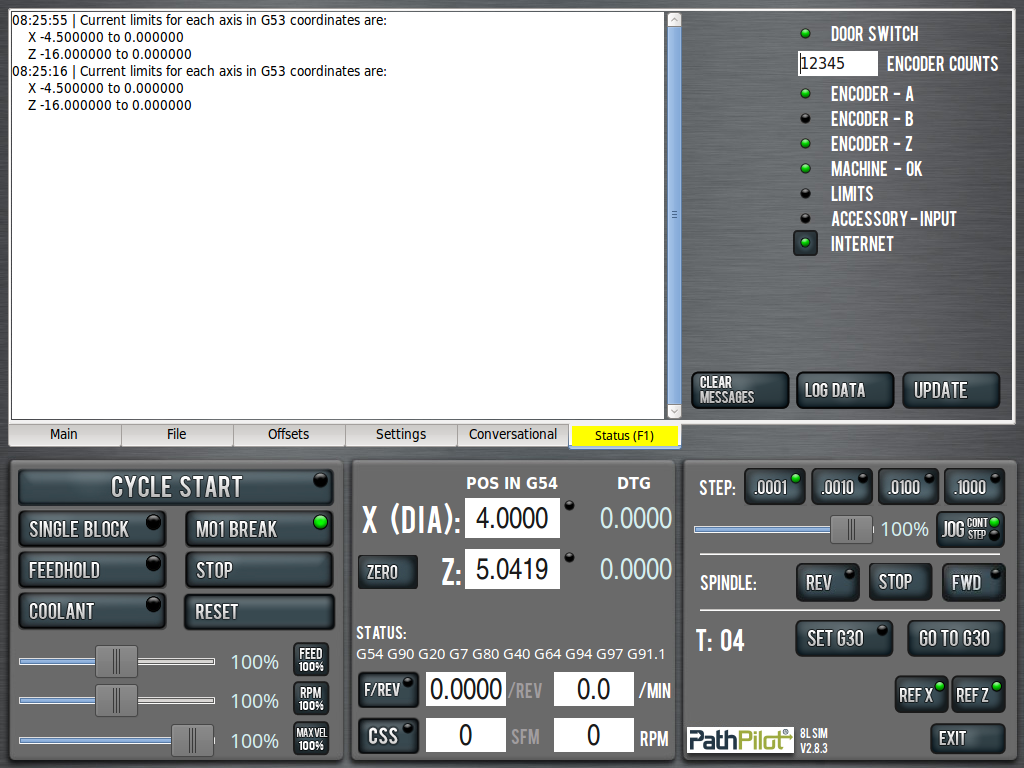Toggle Single Block mode
Screen dimensions: 1024x768
(x=92, y=529)
